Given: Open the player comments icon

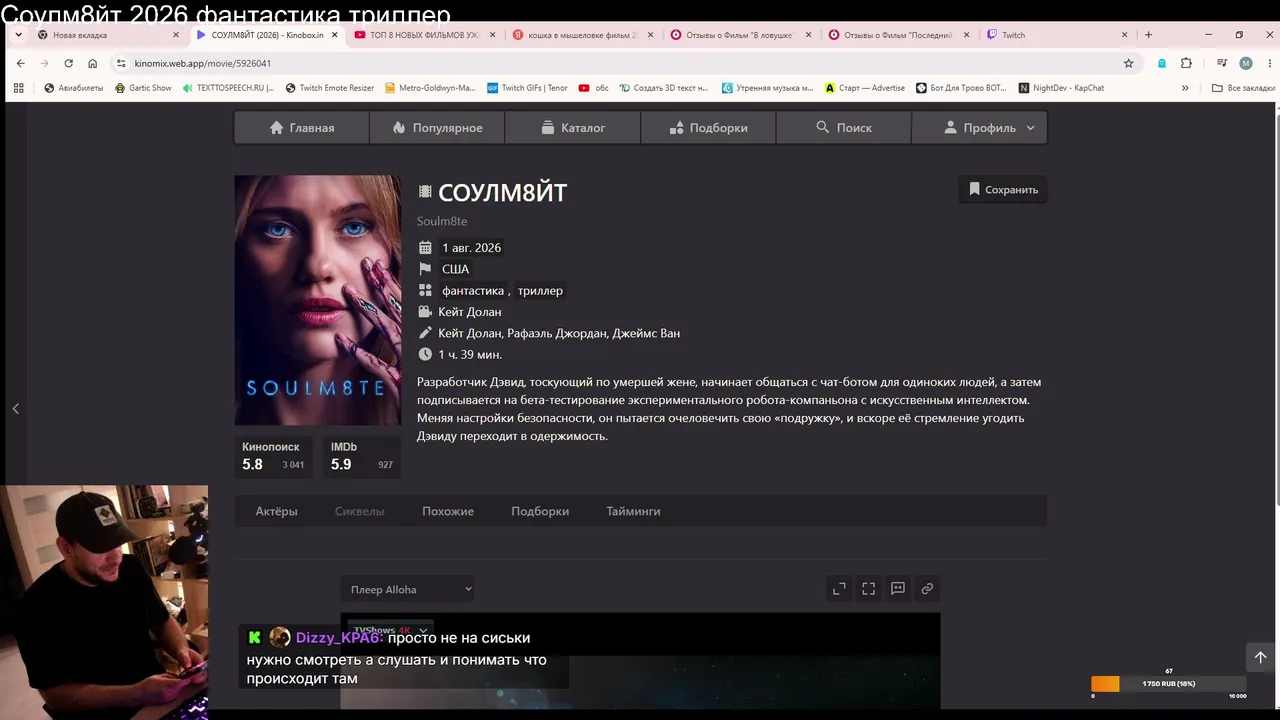Looking at the screenshot, I should [x=898, y=589].
